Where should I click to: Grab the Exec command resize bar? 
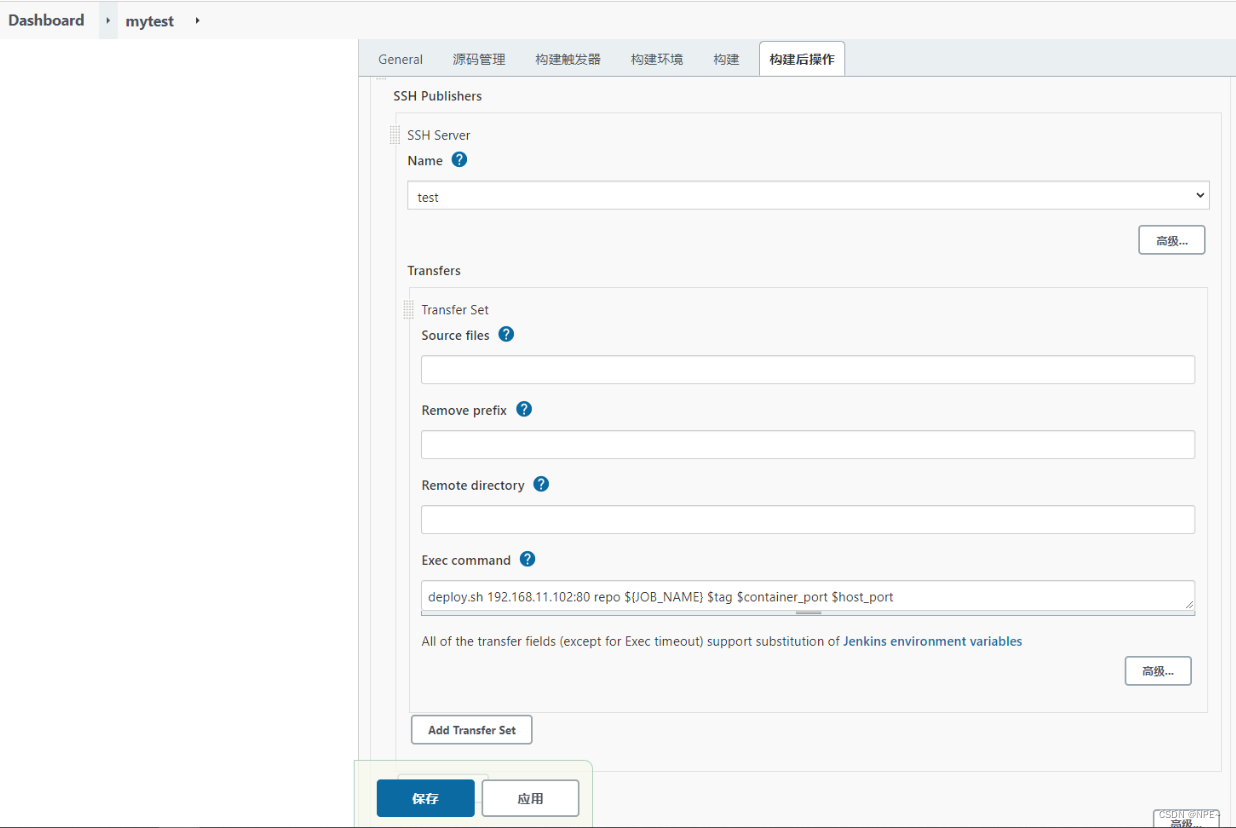[808, 613]
